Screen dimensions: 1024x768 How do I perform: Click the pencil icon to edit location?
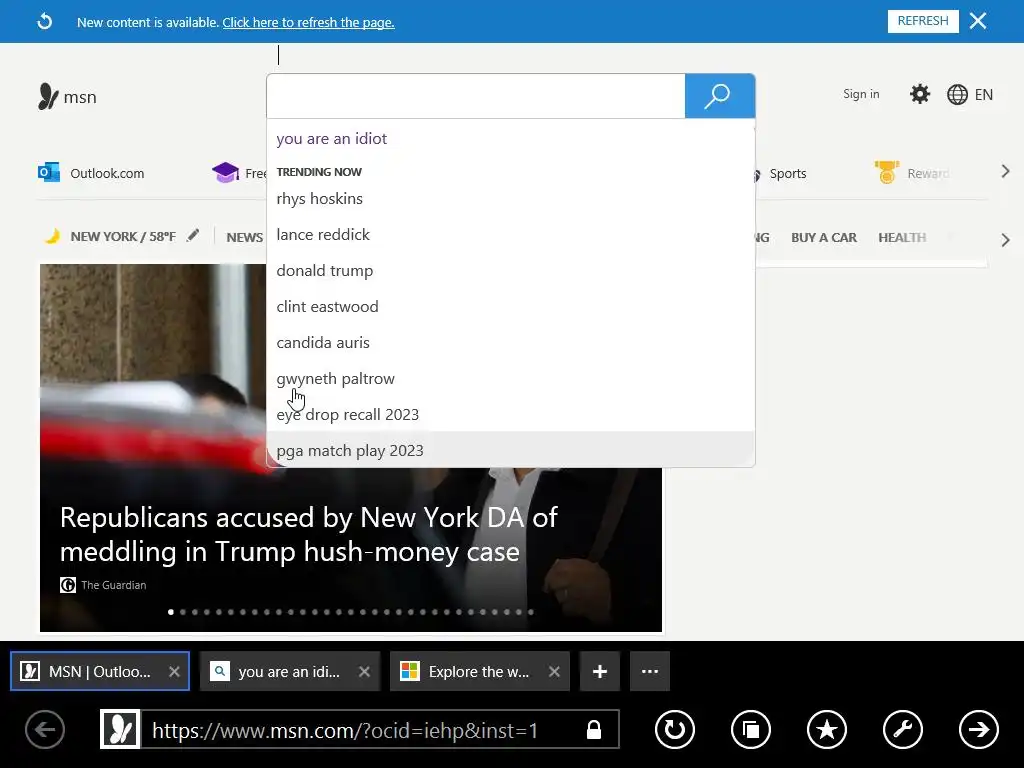(x=192, y=236)
